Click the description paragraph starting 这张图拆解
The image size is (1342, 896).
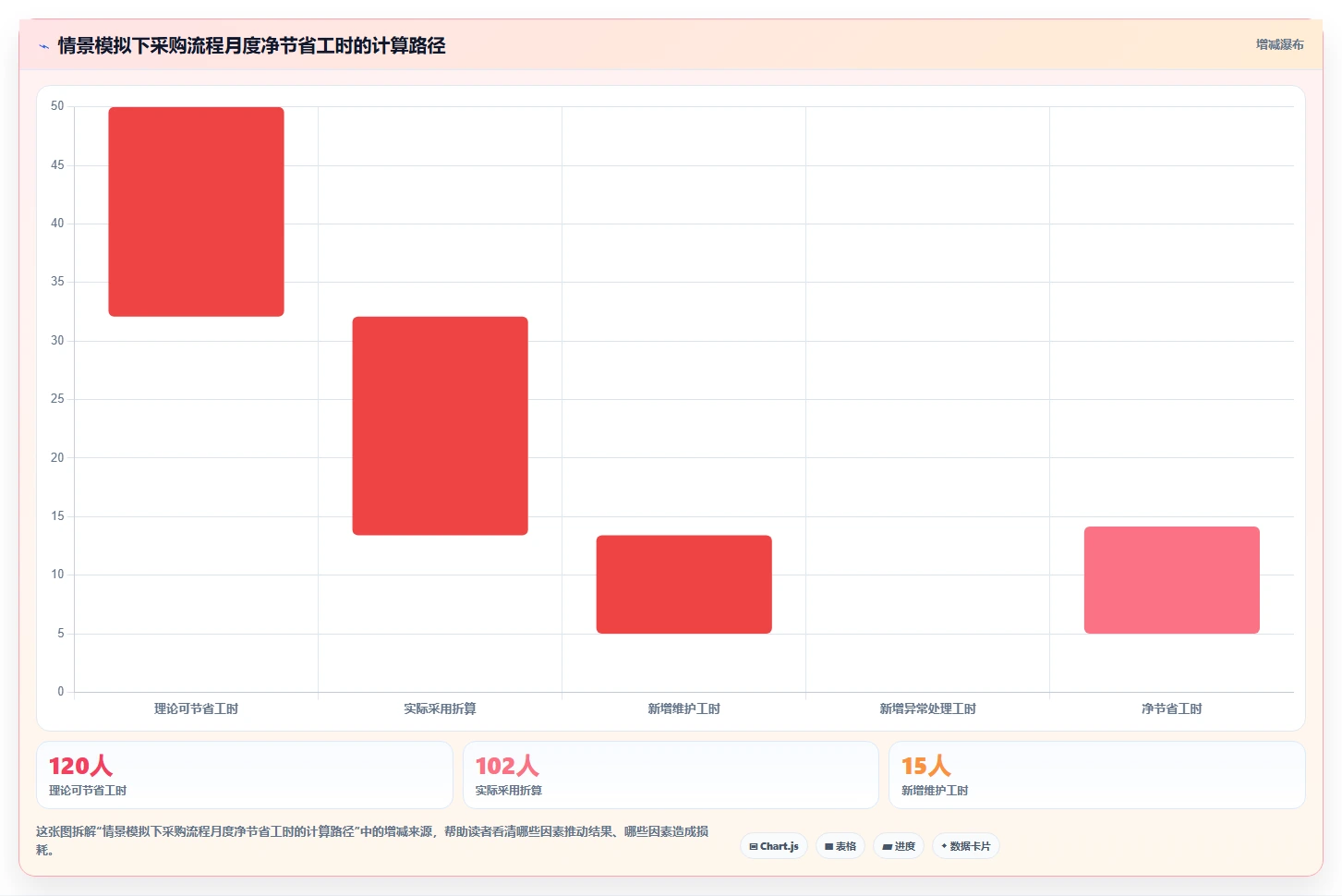click(x=372, y=841)
